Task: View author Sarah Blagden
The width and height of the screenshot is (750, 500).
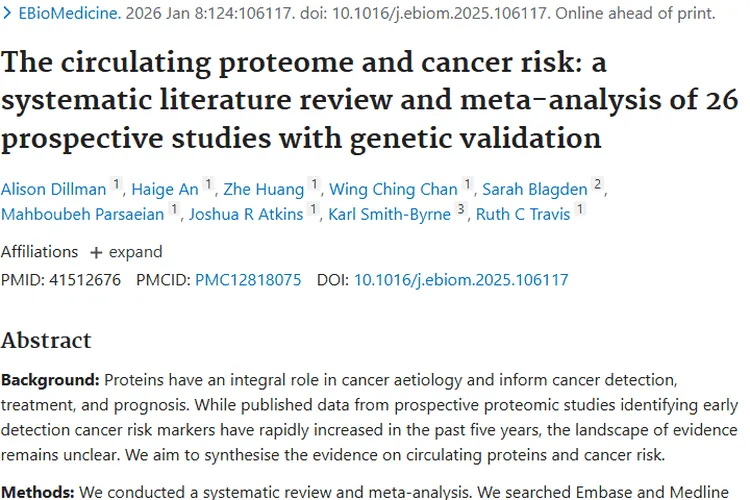Action: 534,187
